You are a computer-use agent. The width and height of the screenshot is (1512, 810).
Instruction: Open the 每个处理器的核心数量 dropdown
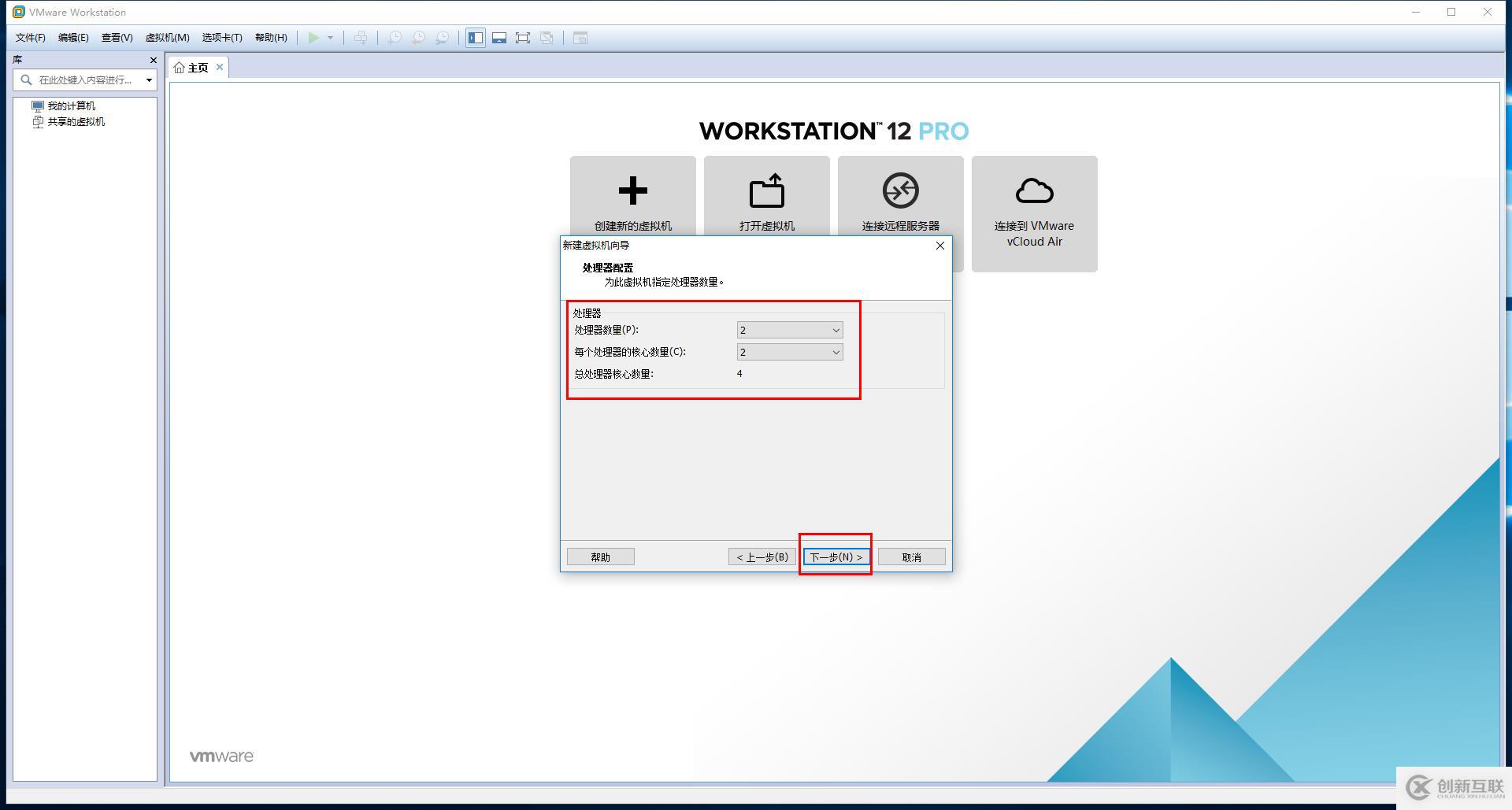790,352
